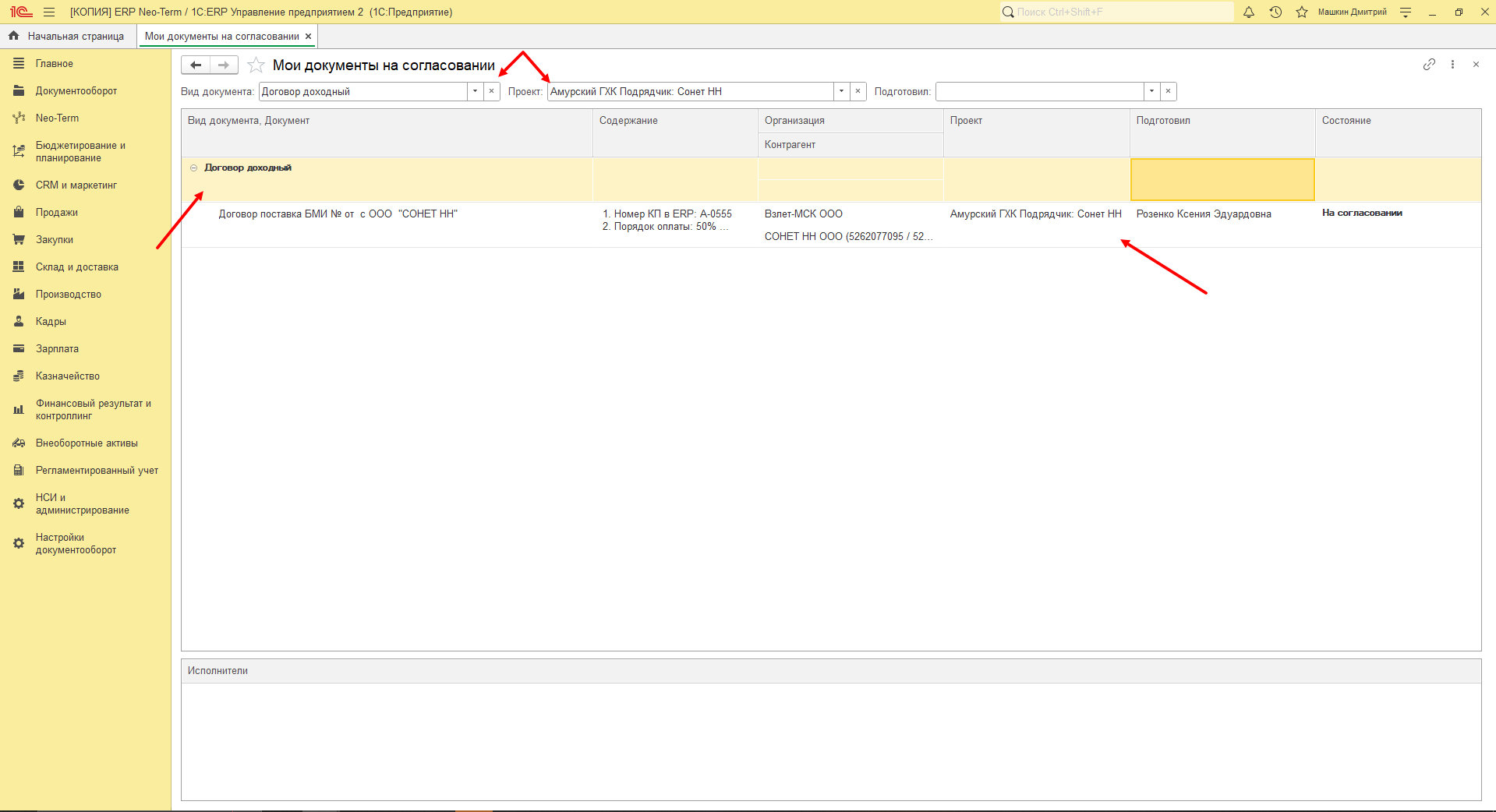The width and height of the screenshot is (1496, 812).
Task: Open the Документооборот section
Action: (x=86, y=91)
